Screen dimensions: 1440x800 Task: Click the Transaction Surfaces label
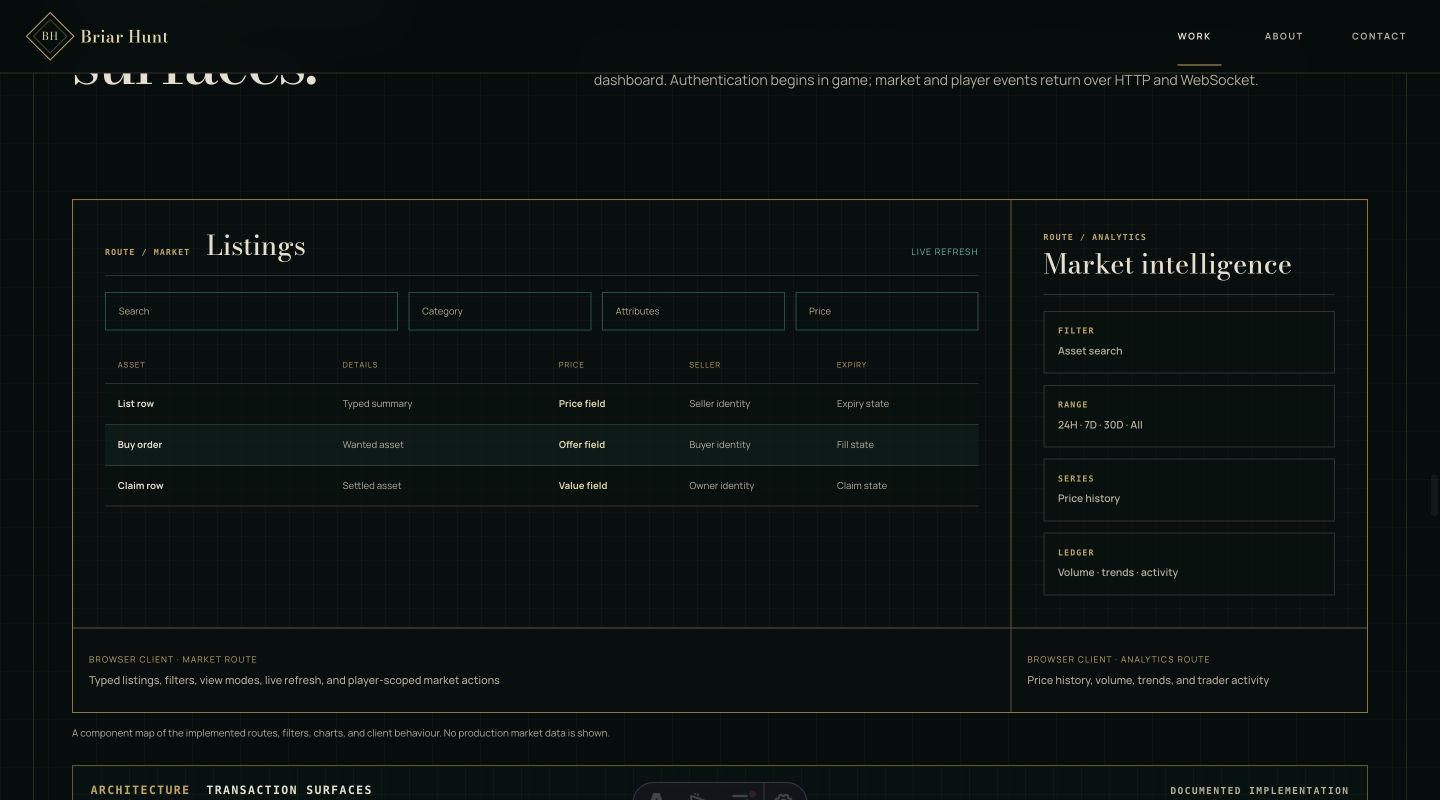click(289, 790)
